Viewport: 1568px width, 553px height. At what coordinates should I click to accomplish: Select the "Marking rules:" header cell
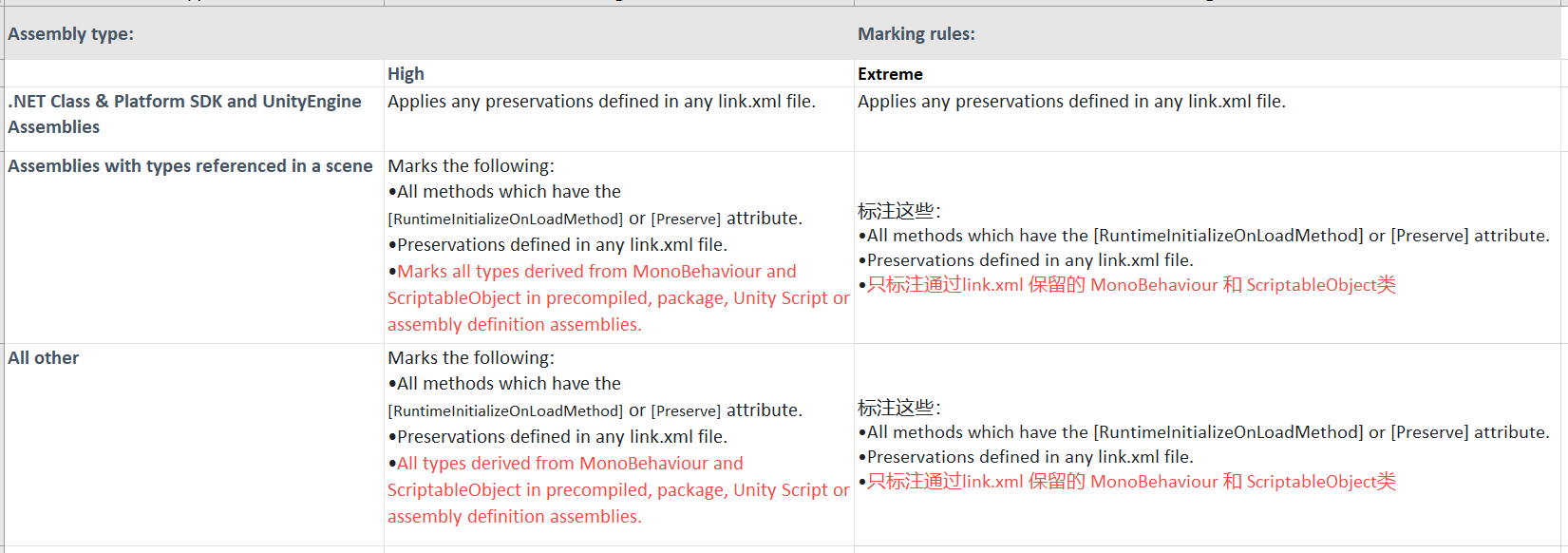click(x=916, y=34)
